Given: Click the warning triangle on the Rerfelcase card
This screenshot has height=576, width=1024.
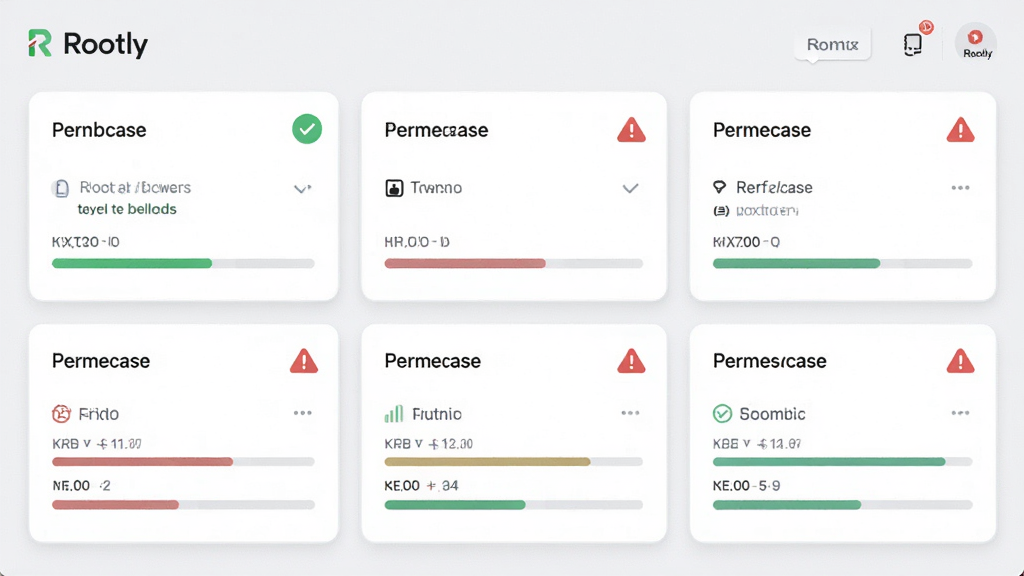Looking at the screenshot, I should coord(960,130).
